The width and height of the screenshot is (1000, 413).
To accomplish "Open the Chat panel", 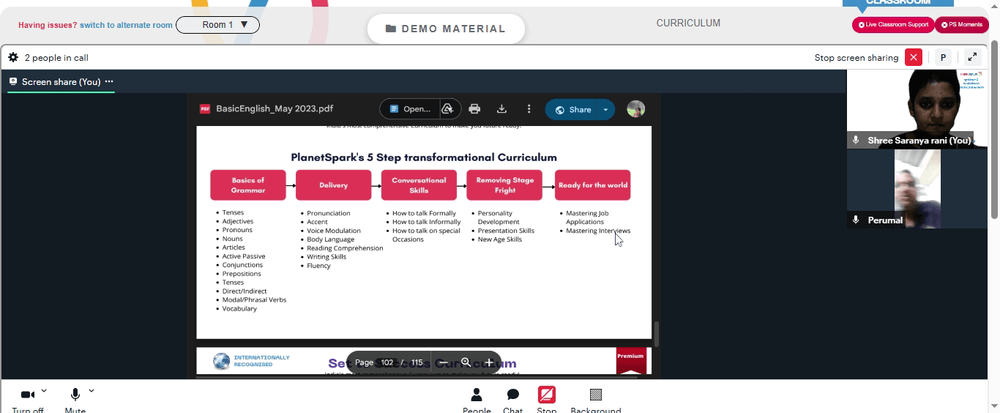I will coord(513,401).
